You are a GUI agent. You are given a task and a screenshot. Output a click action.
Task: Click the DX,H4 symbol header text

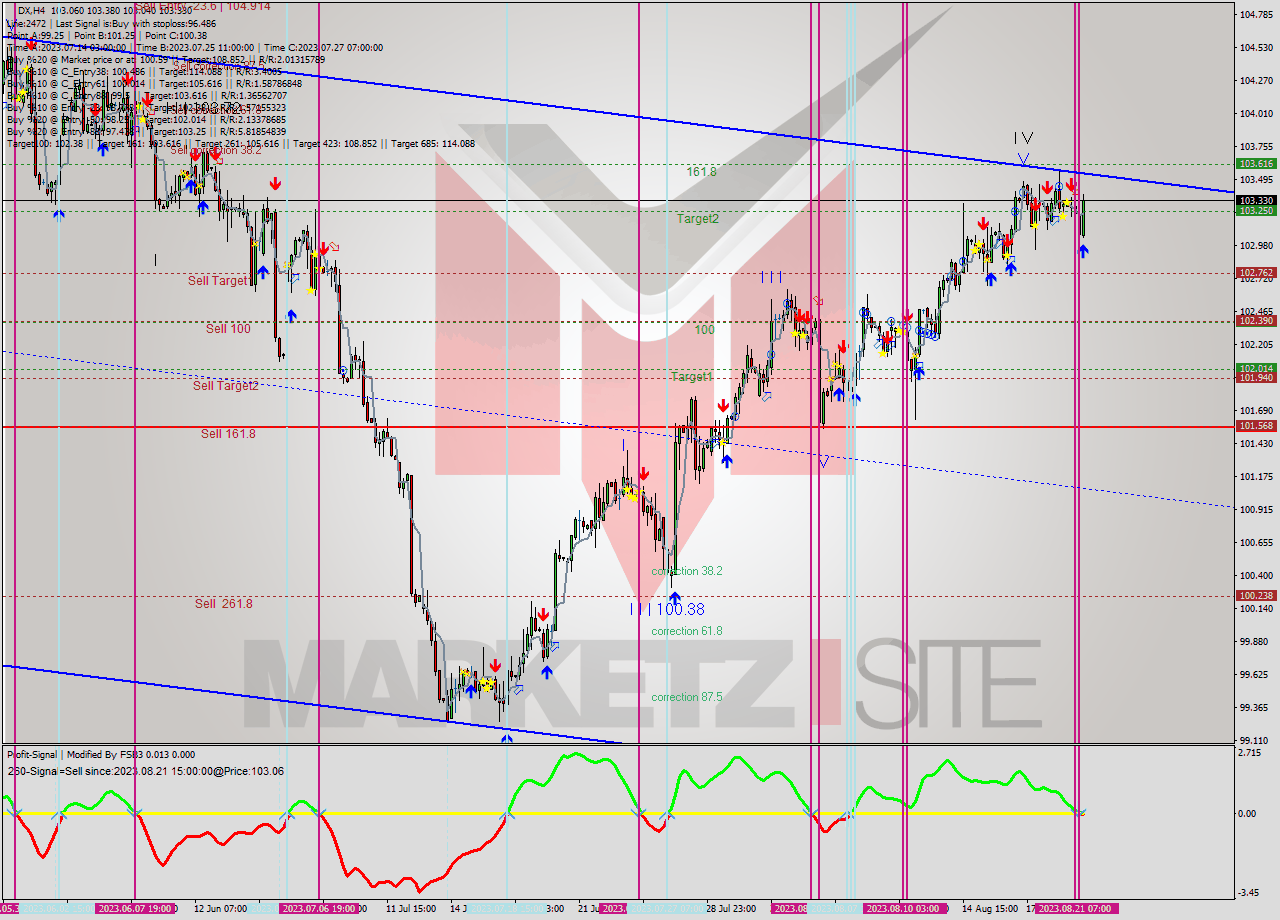[x=32, y=9]
